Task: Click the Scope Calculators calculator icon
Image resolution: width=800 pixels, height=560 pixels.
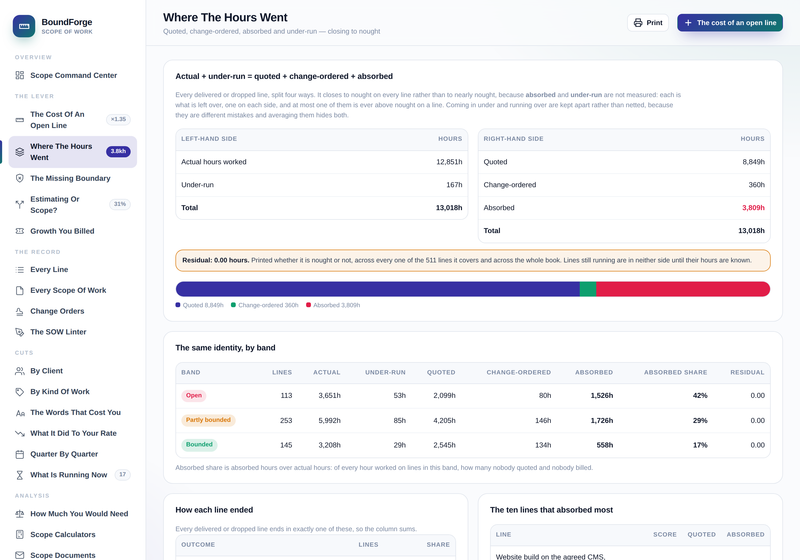Action: pyautogui.click(x=19, y=534)
